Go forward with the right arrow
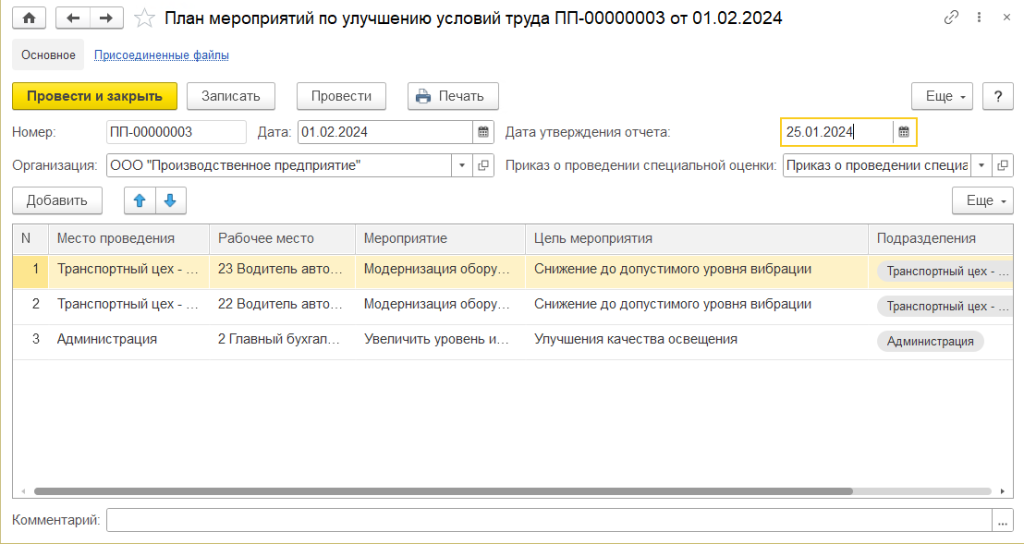Screen dimensions: 1024x544 [x=106, y=18]
